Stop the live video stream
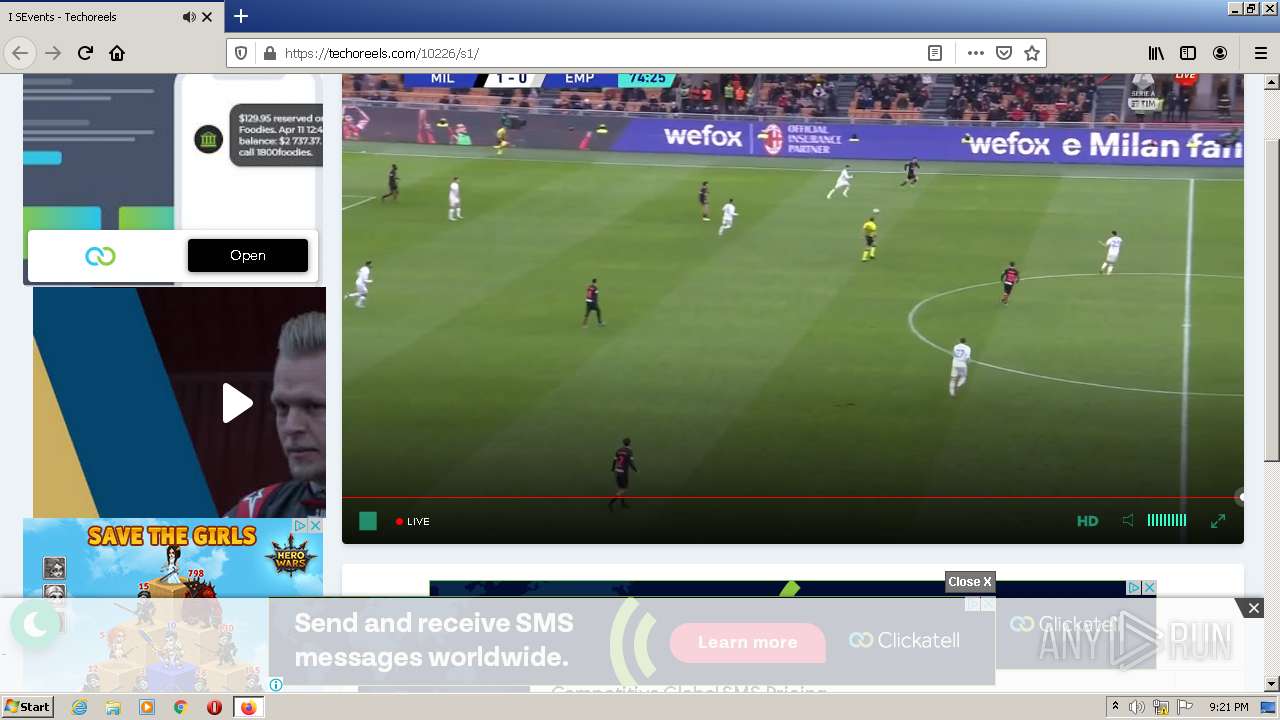The height and width of the screenshot is (720, 1280). 368,521
